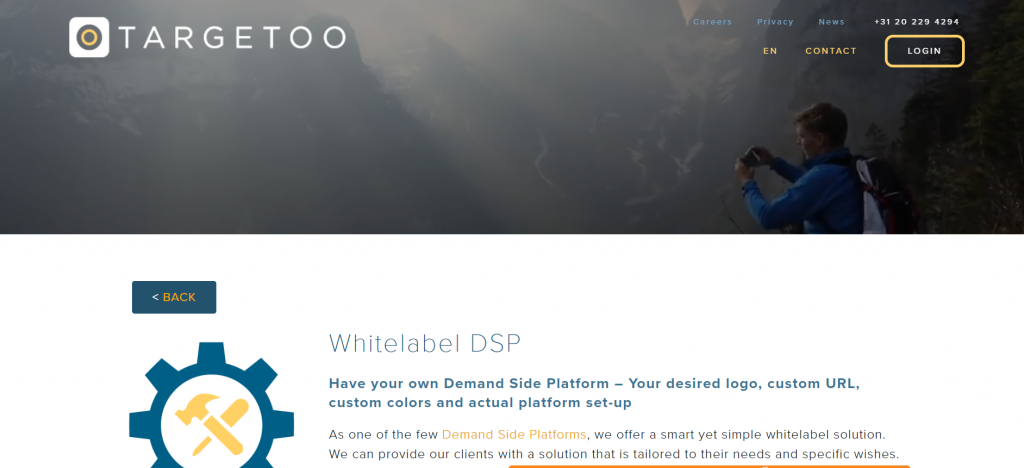
Task: Click the LOGIN button
Action: (x=924, y=51)
